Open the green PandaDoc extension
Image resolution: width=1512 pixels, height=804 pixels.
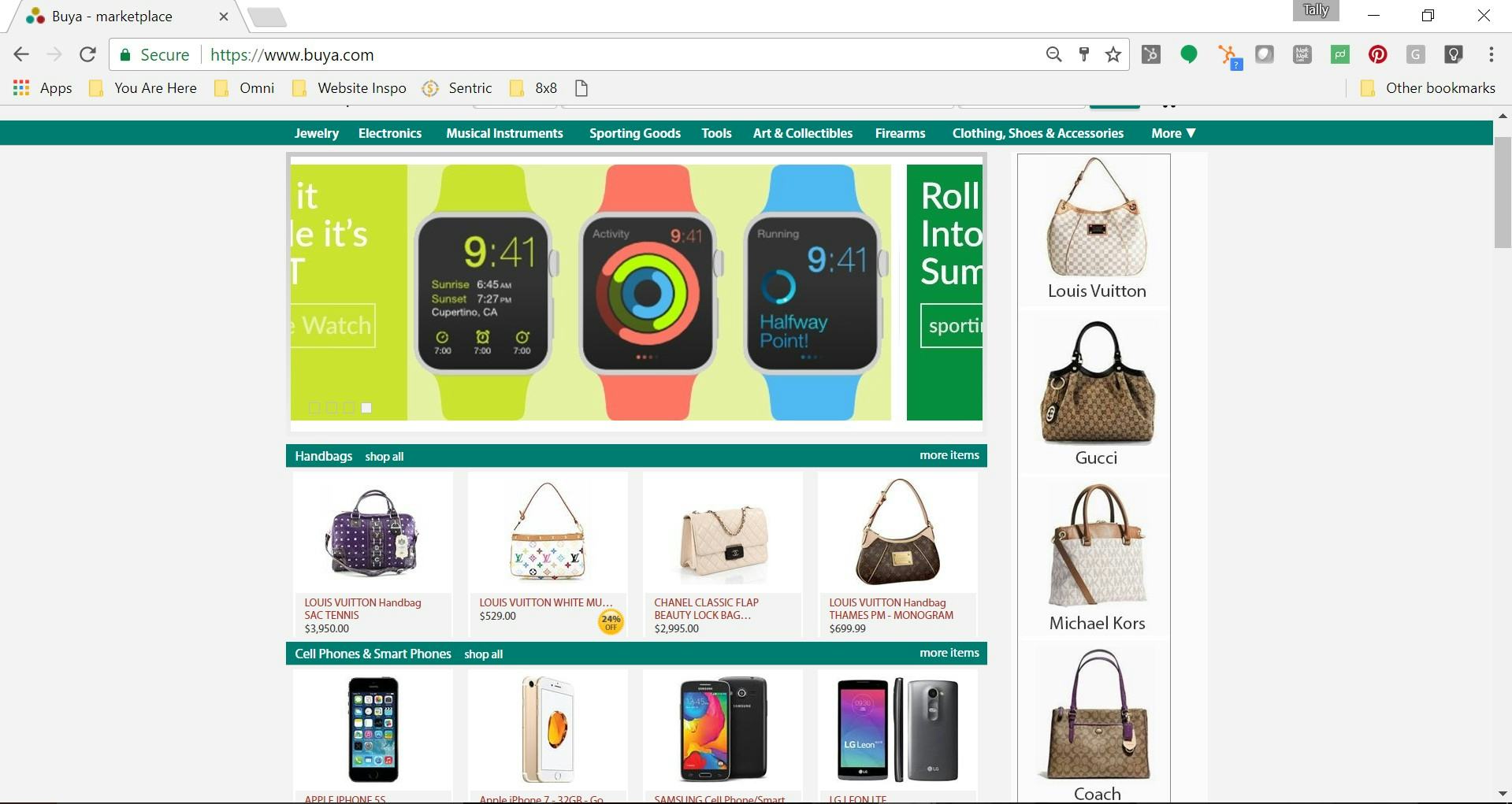(x=1339, y=54)
